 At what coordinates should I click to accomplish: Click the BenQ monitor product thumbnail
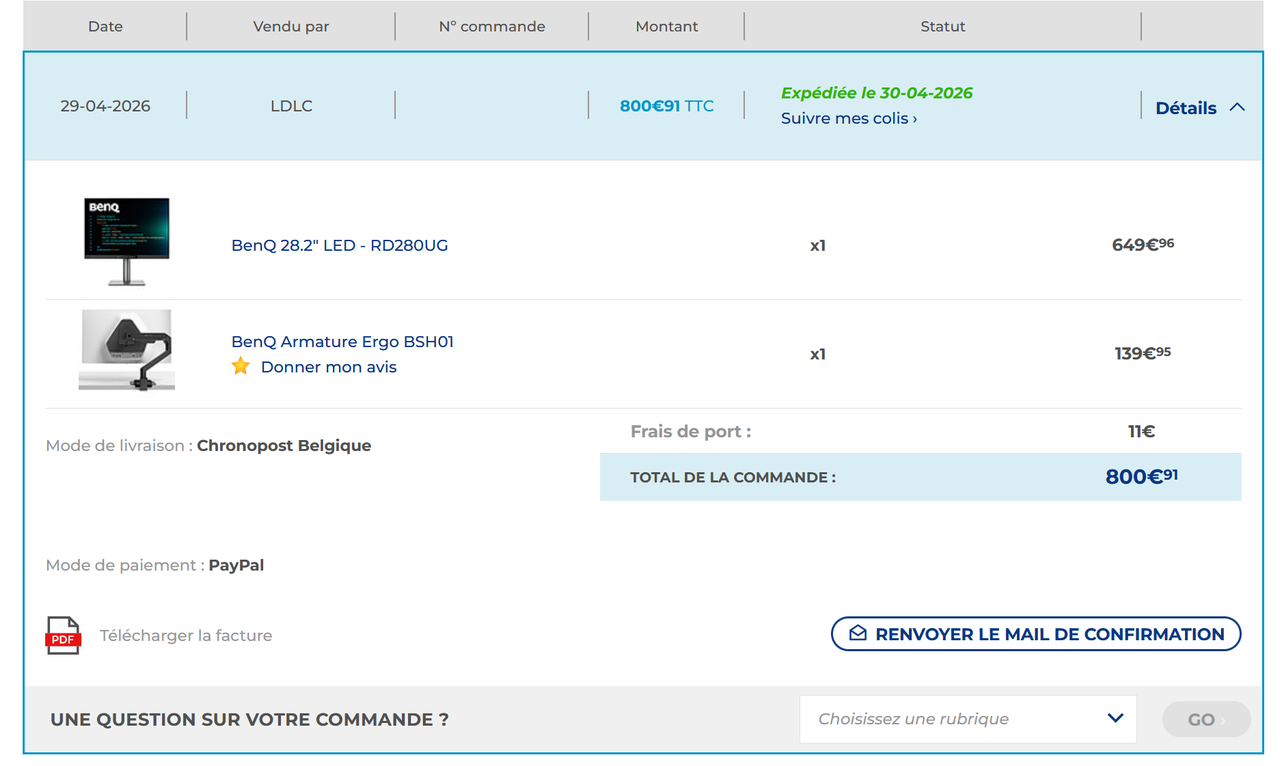[x=127, y=242]
